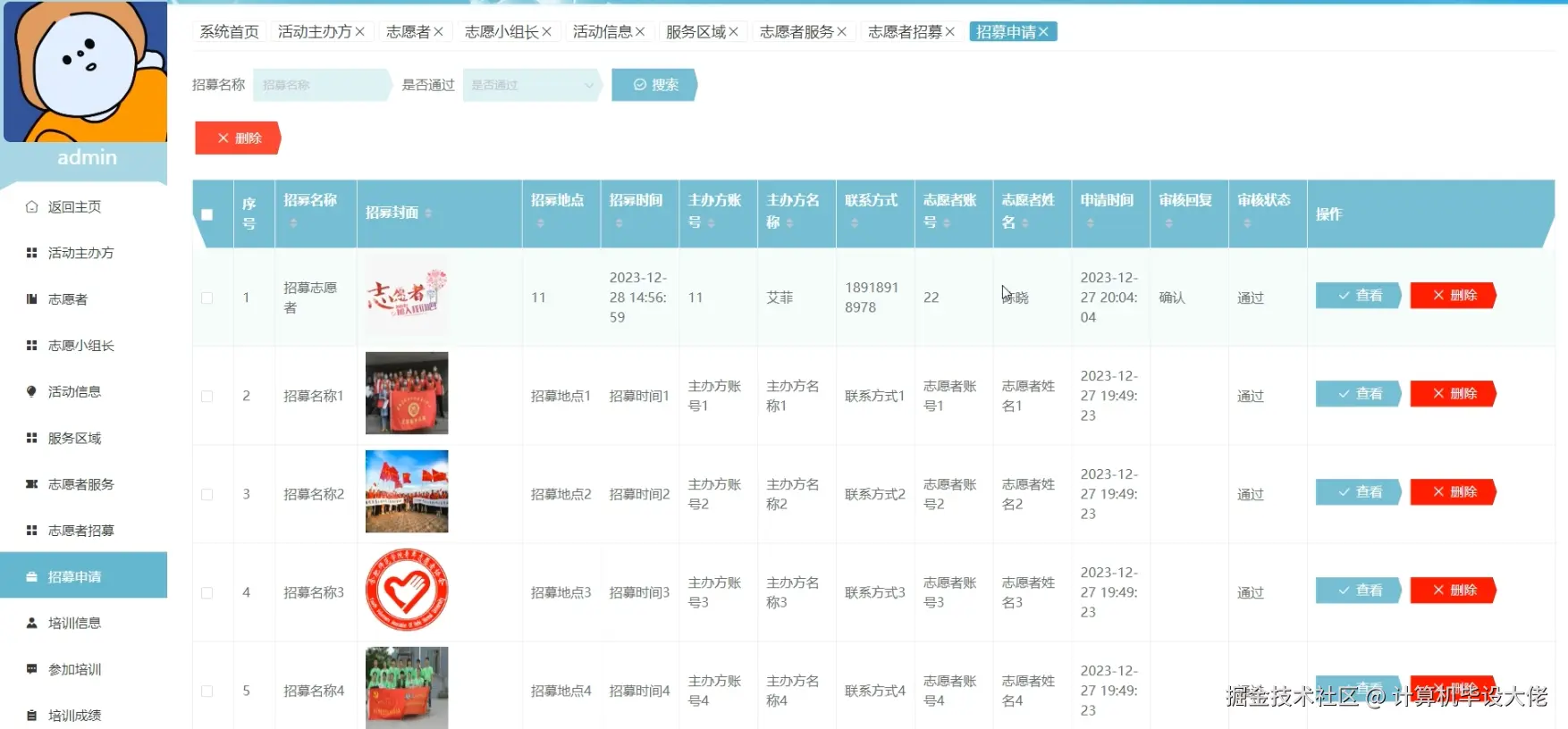
Task: Click the icon beside 志愿者 in sidebar
Action: click(32, 299)
